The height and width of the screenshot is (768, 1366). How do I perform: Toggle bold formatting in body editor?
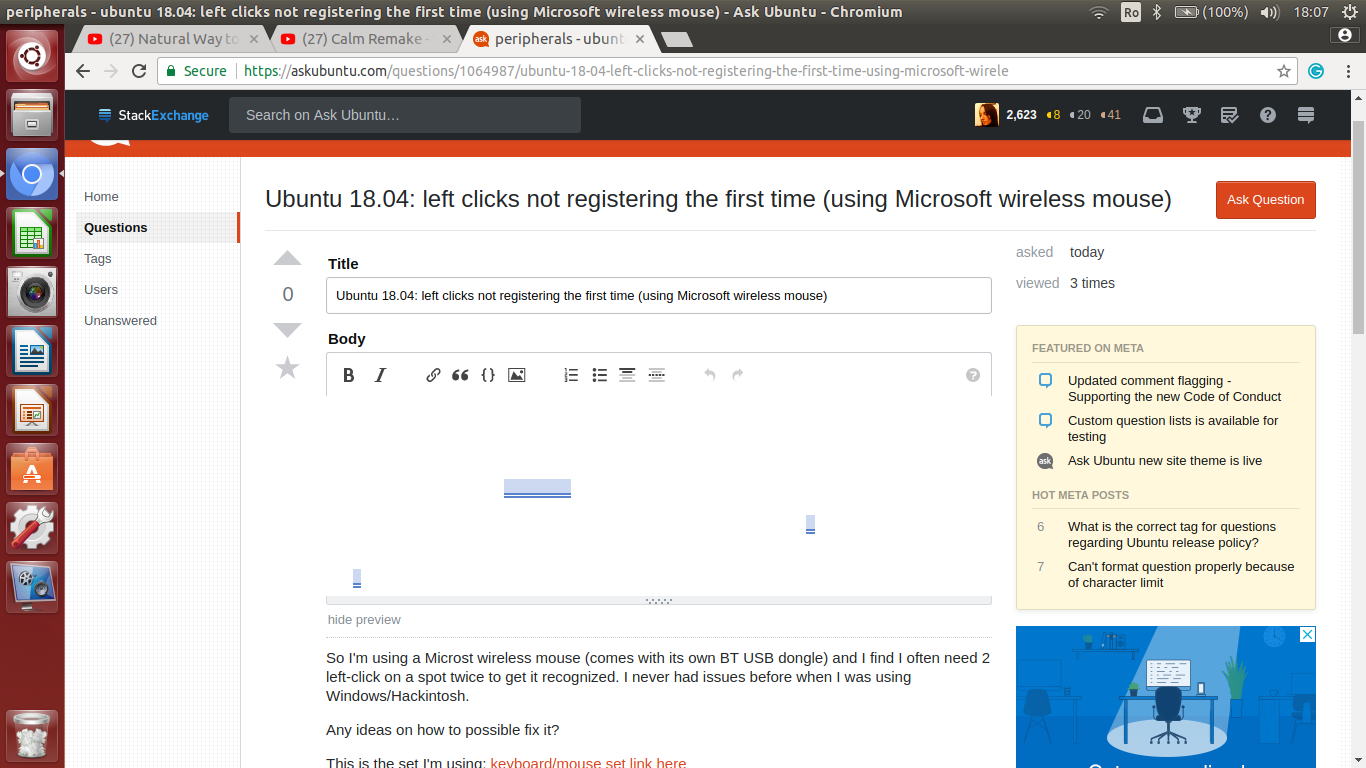(x=349, y=375)
